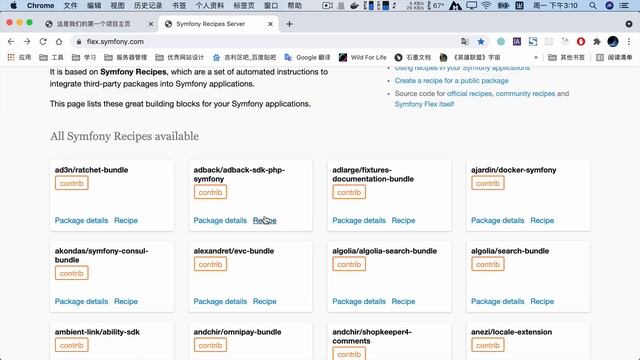Open 'Symfony Flex itself' link

pos(424,104)
